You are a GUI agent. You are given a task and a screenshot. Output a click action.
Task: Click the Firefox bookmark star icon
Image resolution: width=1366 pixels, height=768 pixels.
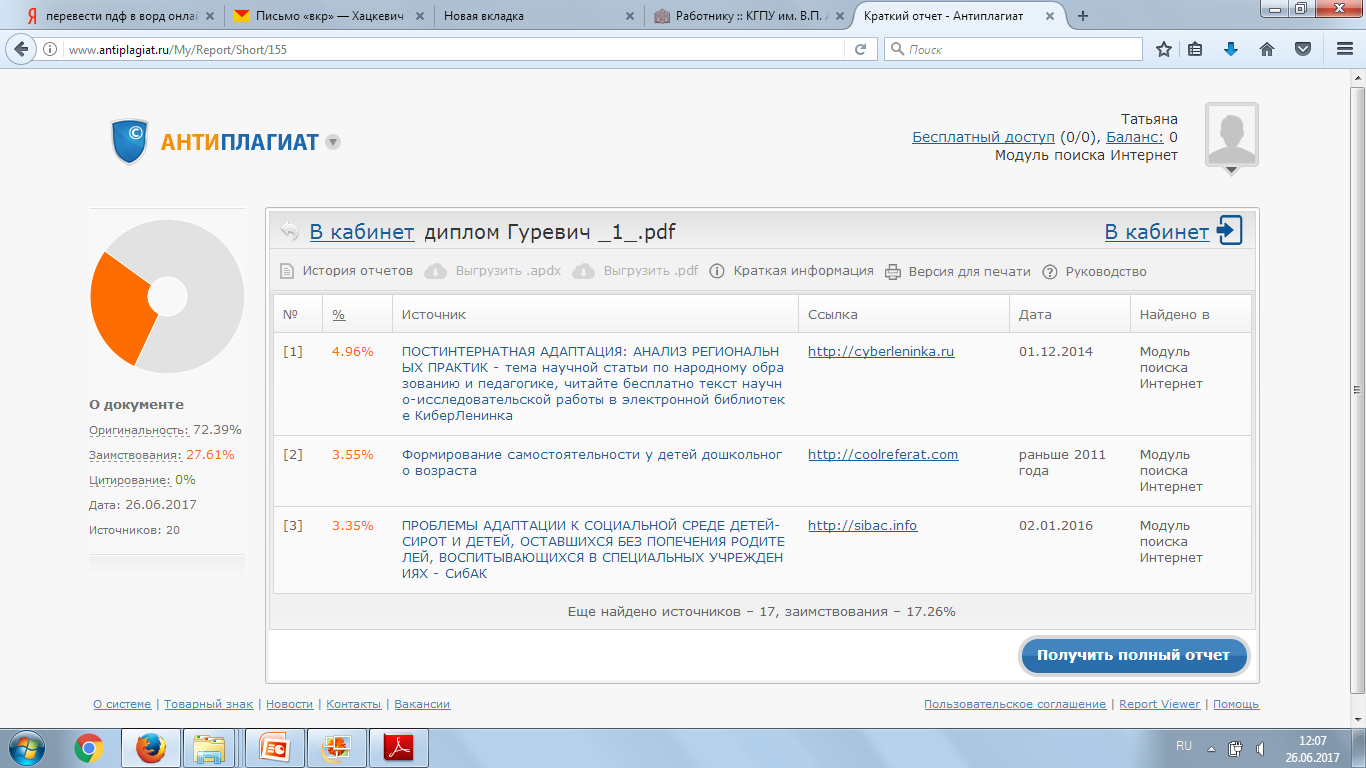point(1163,49)
